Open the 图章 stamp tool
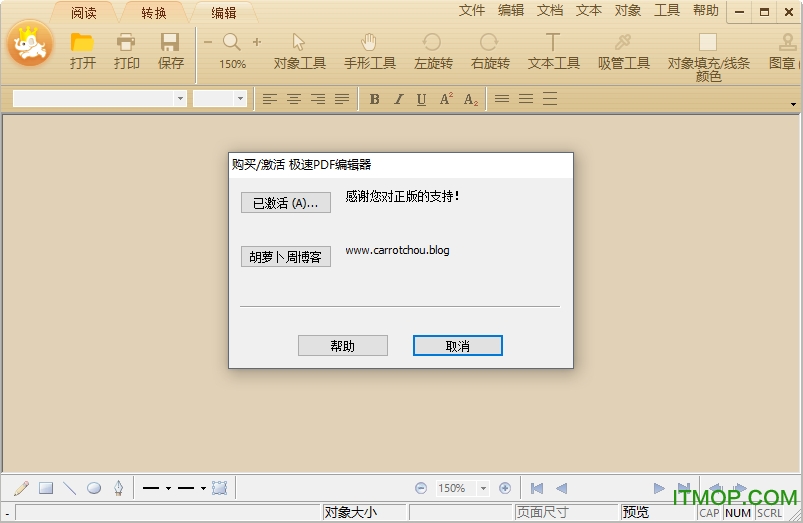This screenshot has width=803, height=523. click(785, 51)
